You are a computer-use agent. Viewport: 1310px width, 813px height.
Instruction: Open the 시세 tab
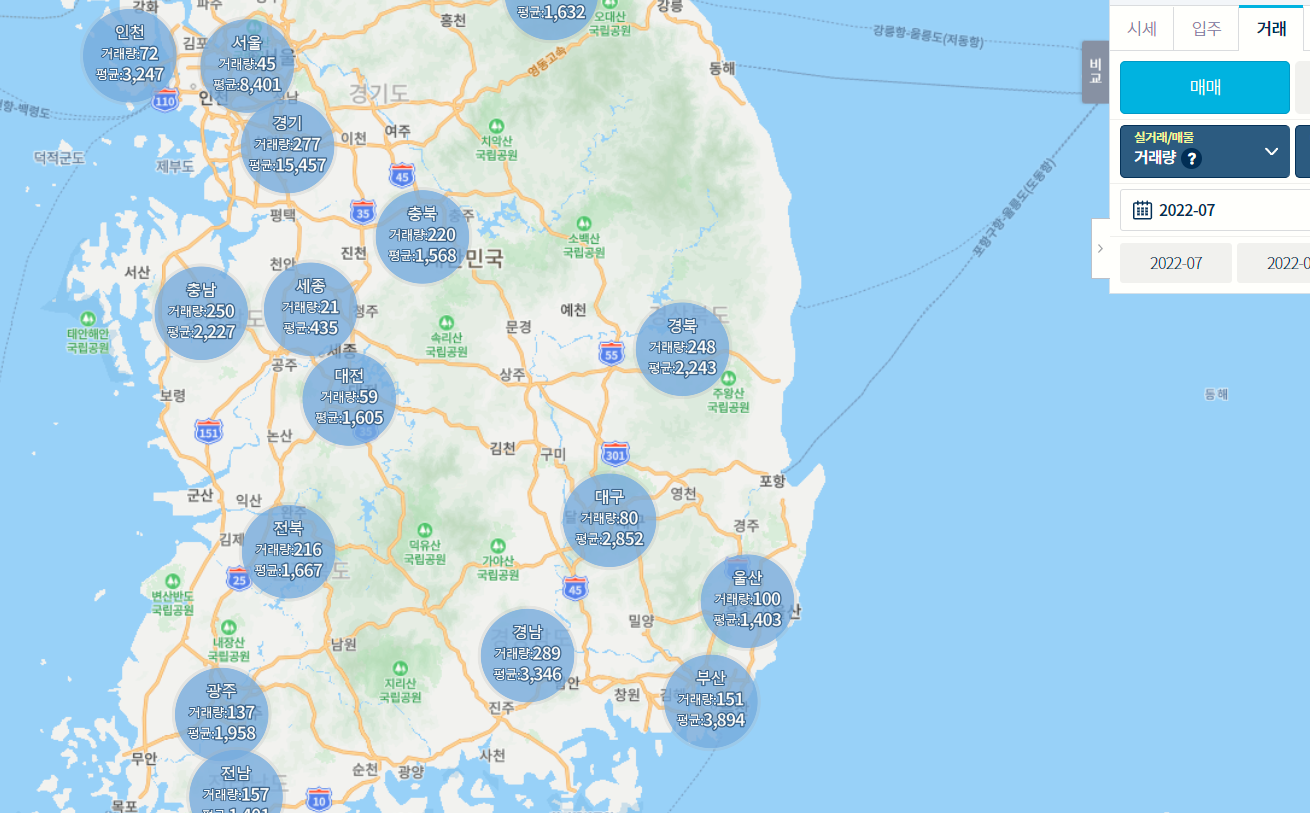1142,29
